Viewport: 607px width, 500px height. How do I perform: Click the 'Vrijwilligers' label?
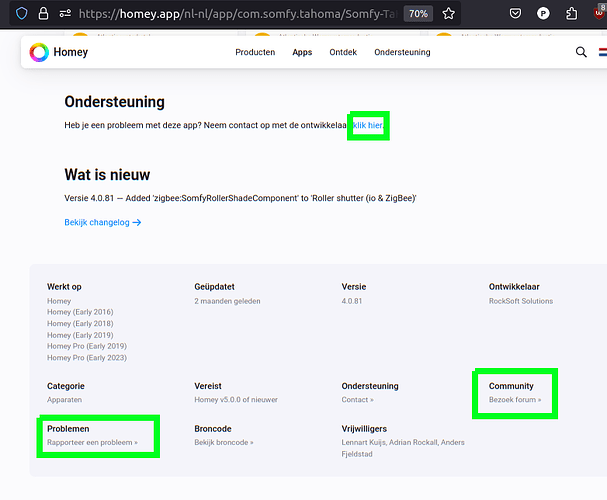[x=364, y=429]
